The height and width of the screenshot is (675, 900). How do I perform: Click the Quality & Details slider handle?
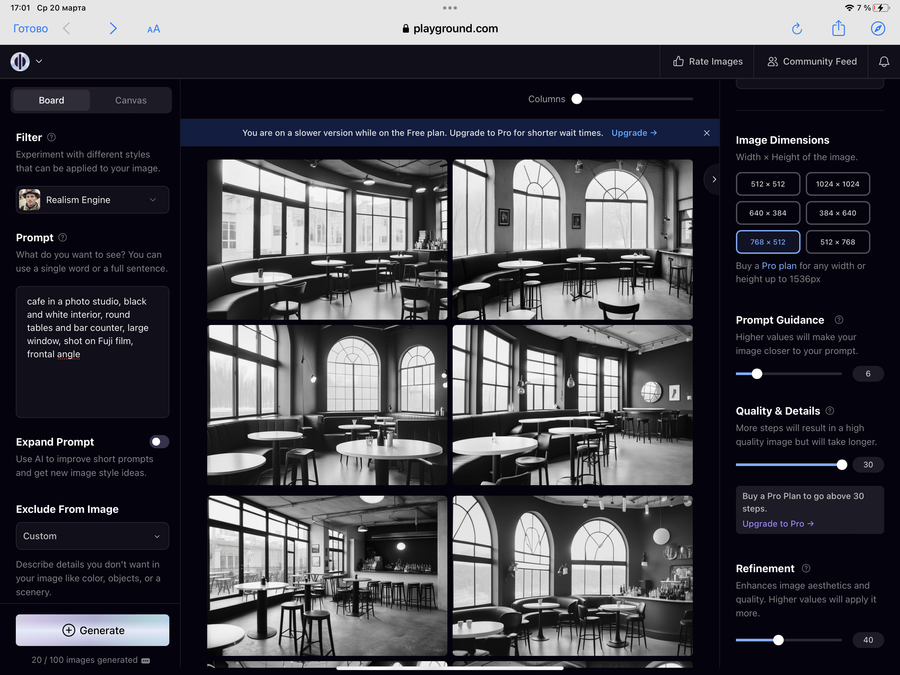pyautogui.click(x=842, y=464)
